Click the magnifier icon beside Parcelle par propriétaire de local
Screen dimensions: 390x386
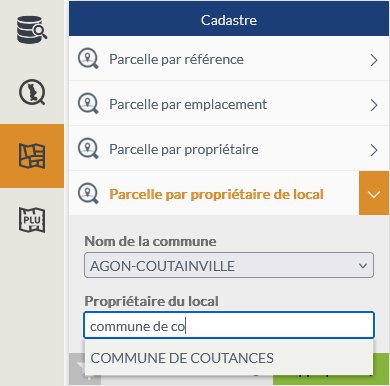pyautogui.click(x=88, y=194)
